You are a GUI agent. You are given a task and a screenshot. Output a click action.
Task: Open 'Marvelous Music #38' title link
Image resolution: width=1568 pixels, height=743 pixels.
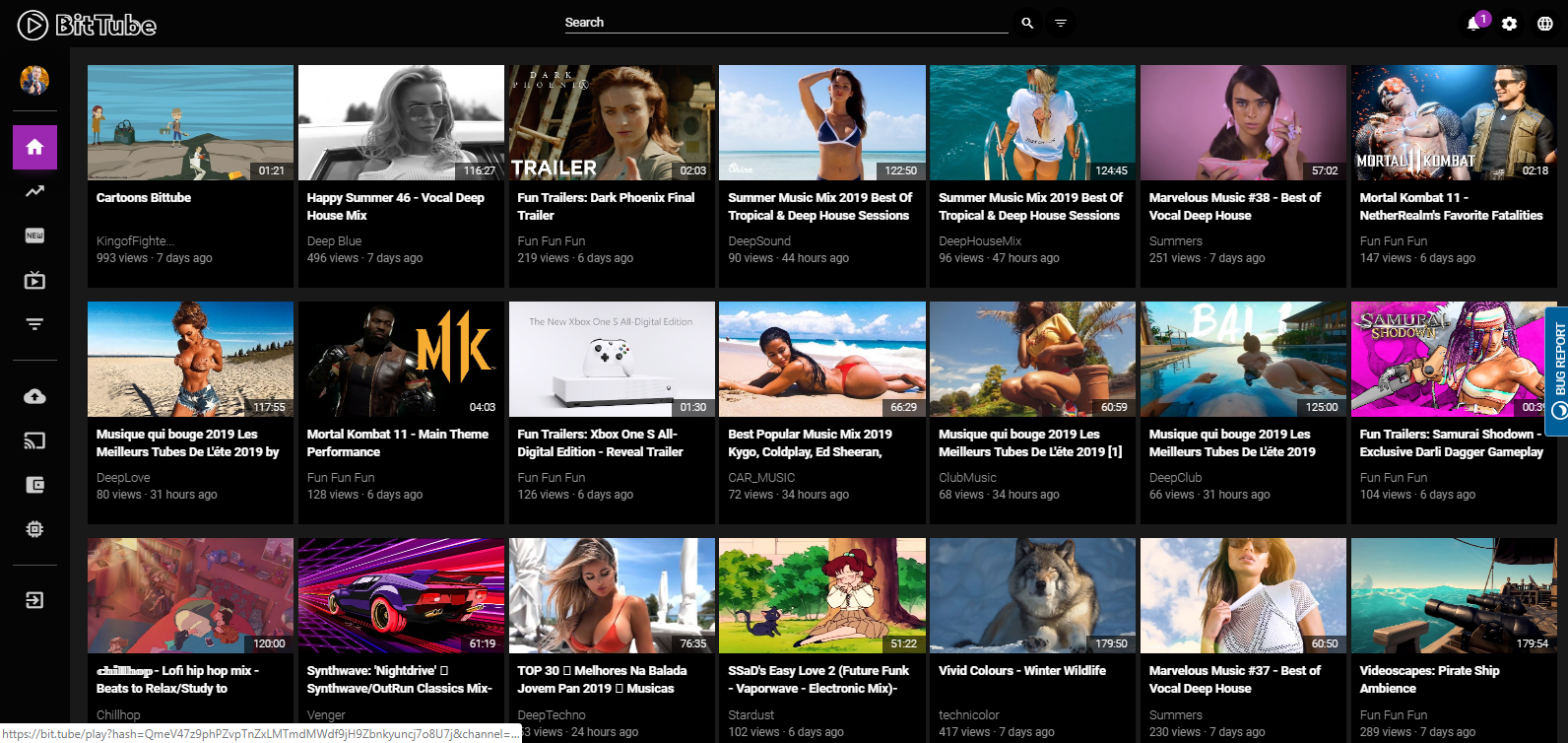(1235, 206)
